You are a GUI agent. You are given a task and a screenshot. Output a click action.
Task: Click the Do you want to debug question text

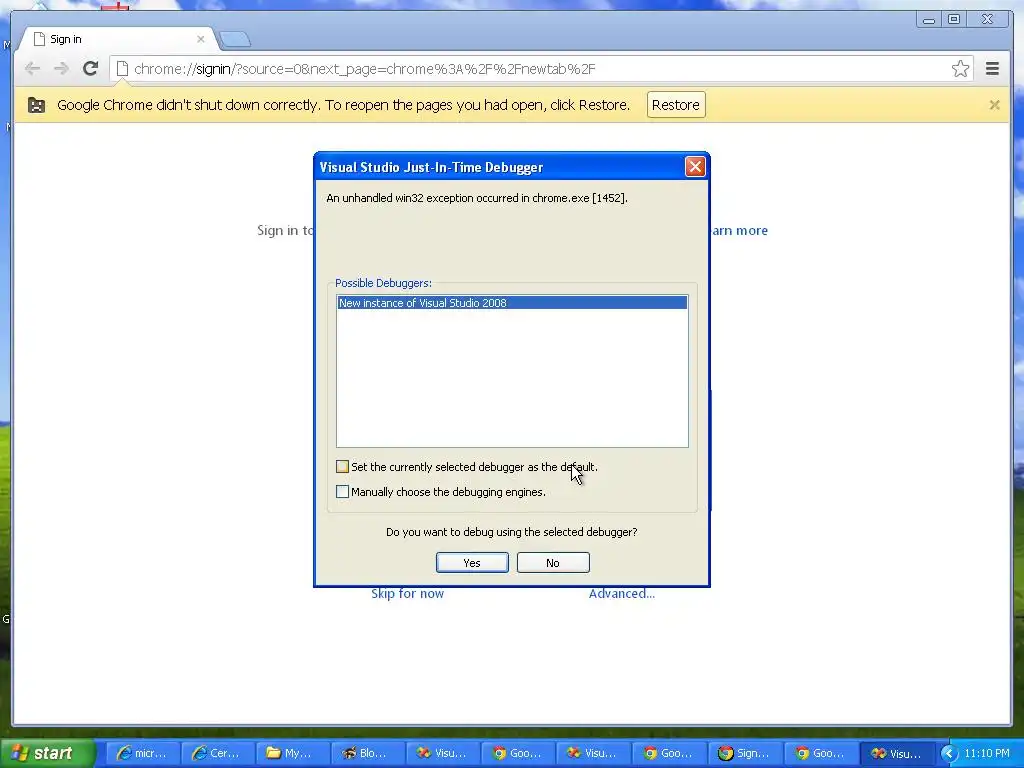[x=511, y=532]
